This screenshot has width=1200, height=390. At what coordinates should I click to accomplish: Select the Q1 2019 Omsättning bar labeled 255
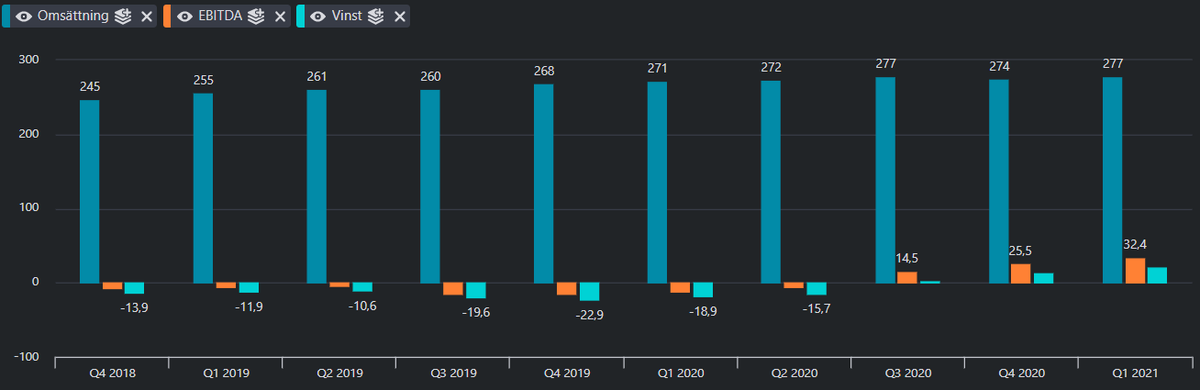pyautogui.click(x=203, y=188)
